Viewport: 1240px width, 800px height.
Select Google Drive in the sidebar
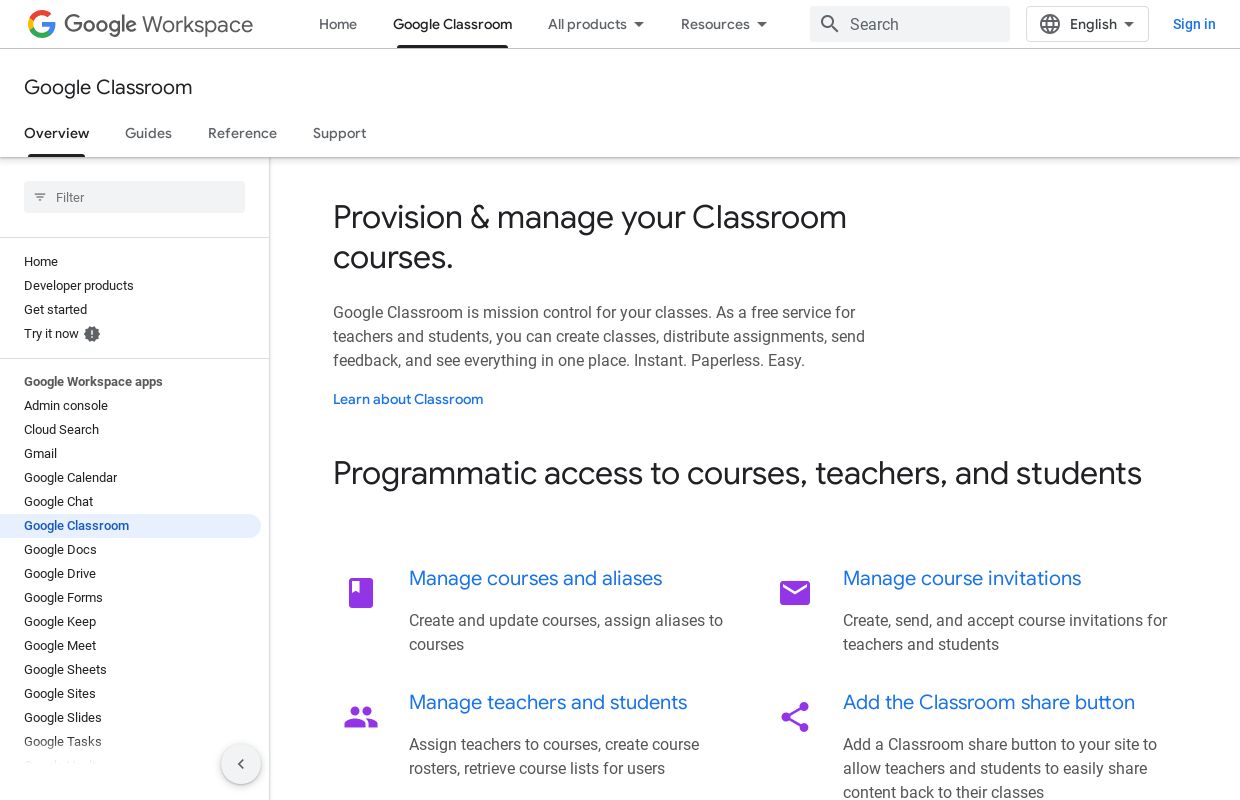click(60, 574)
